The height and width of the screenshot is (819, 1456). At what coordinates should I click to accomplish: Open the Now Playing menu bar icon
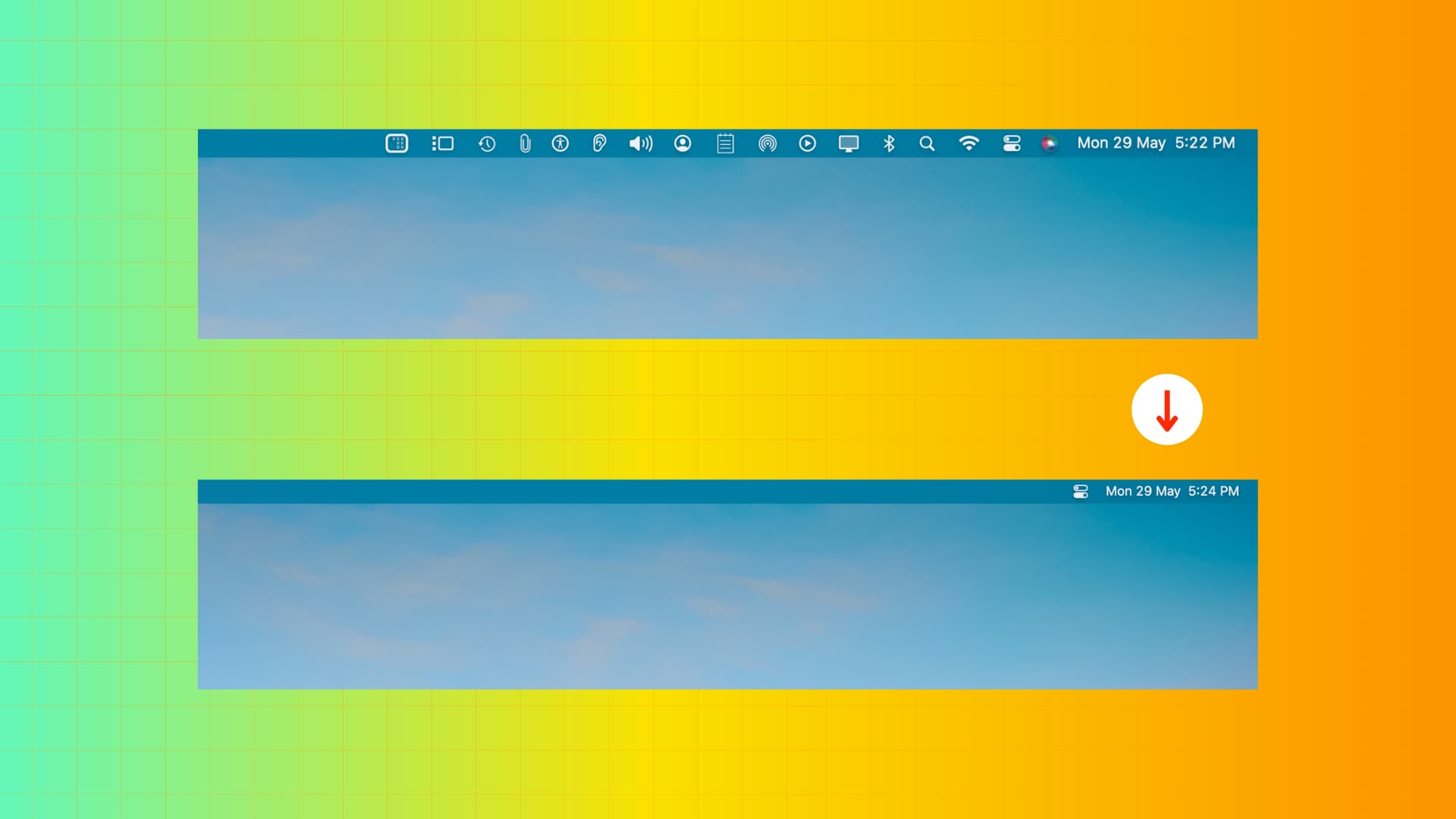(808, 143)
